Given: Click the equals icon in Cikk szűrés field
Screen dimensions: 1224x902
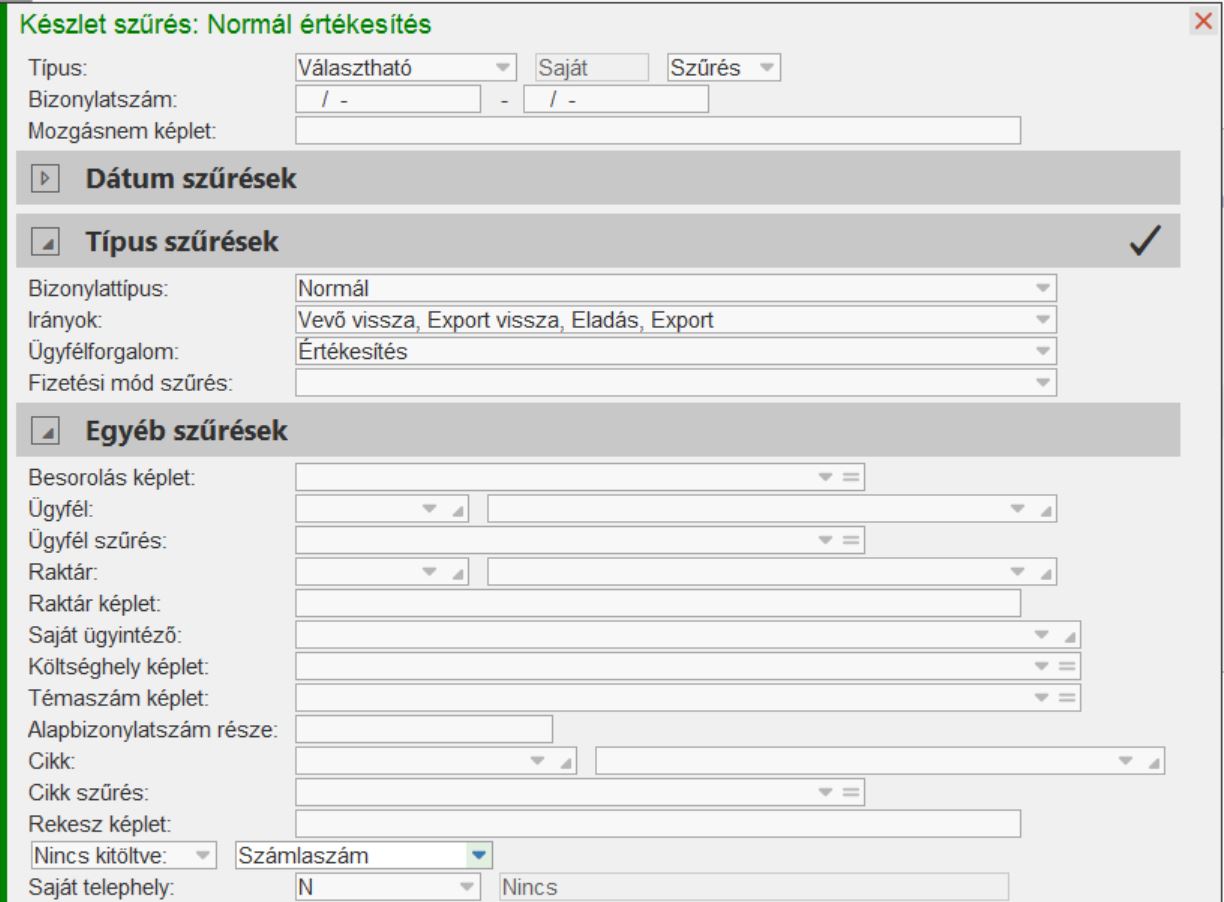Looking at the screenshot, I should tap(851, 792).
